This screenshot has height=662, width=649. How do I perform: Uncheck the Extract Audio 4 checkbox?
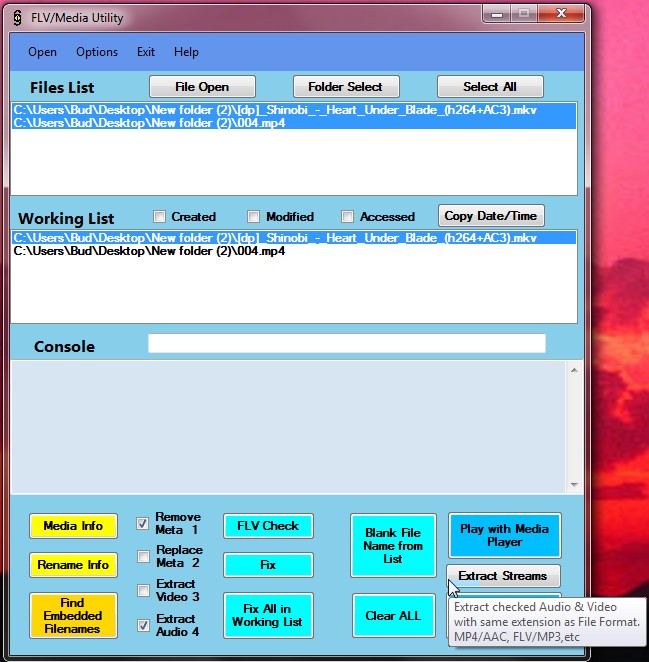point(143,625)
